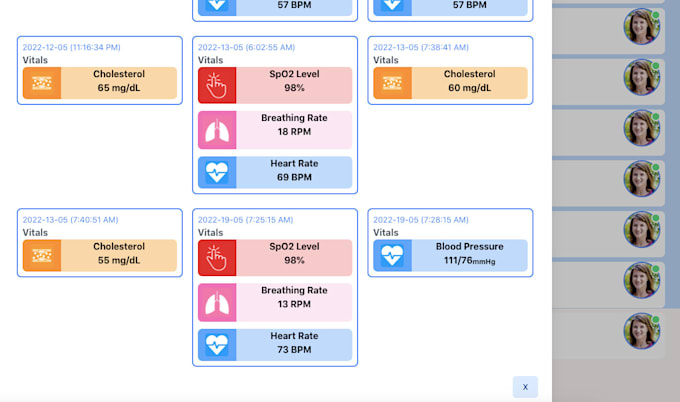Close the vitals popup with X button

[x=525, y=387]
